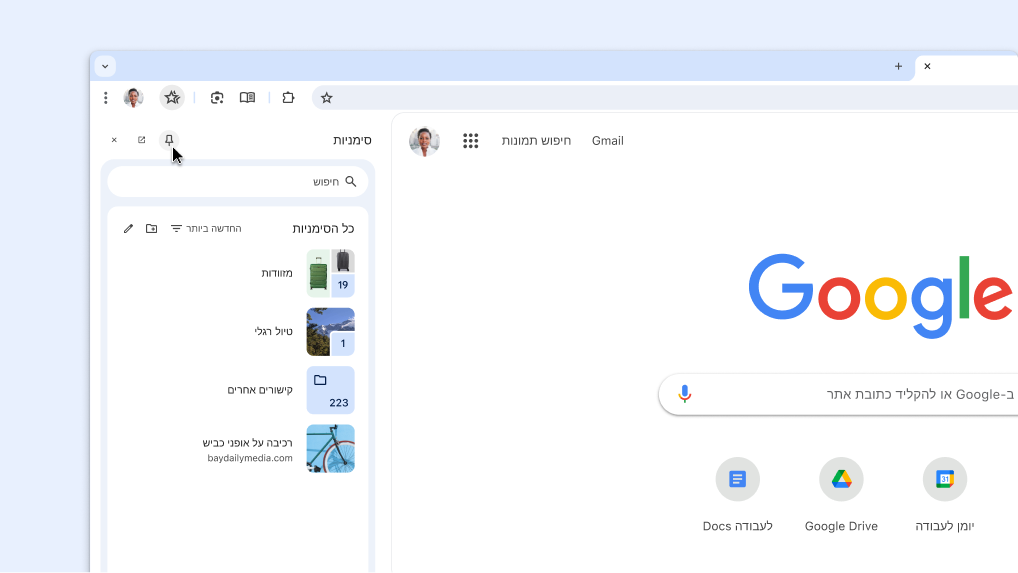The image size is (1018, 573).
Task: Start voice search with the microphone
Action: click(684, 394)
